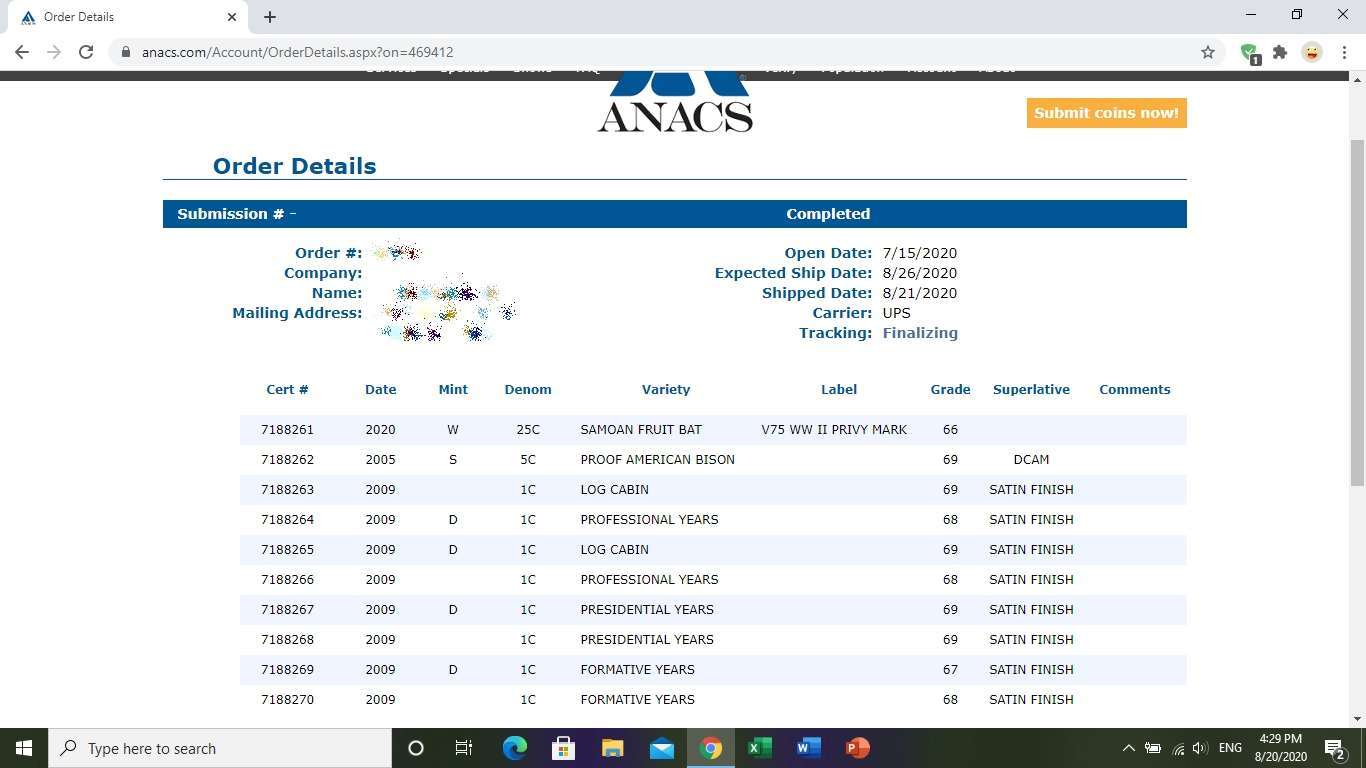This screenshot has height=768, width=1366.
Task: Select cert number 7188269
Action: tap(287, 670)
